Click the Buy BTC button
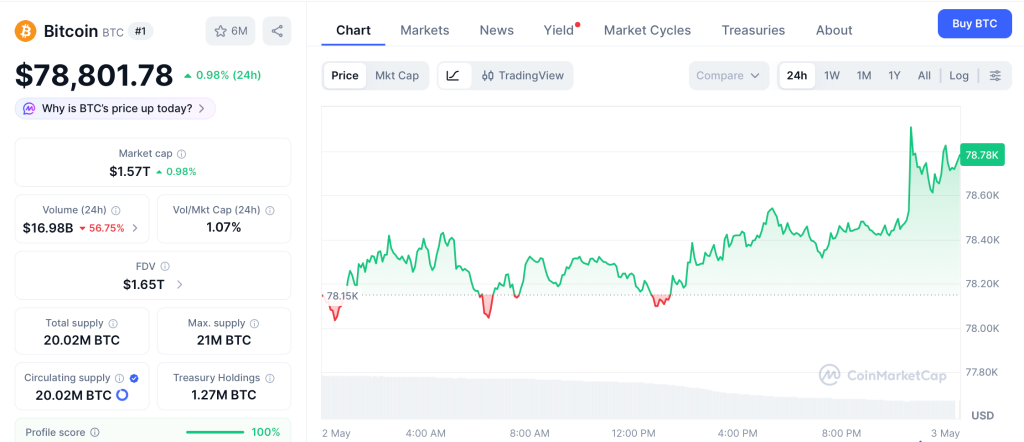This screenshot has height=442, width=1024. click(x=974, y=24)
